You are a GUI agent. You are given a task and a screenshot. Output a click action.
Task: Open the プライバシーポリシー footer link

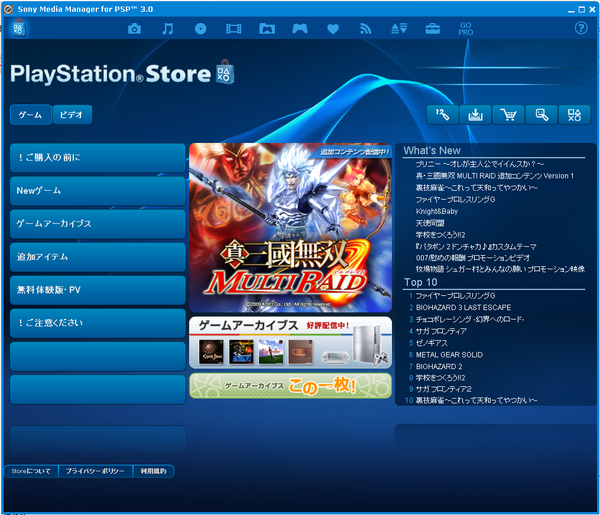click(95, 471)
